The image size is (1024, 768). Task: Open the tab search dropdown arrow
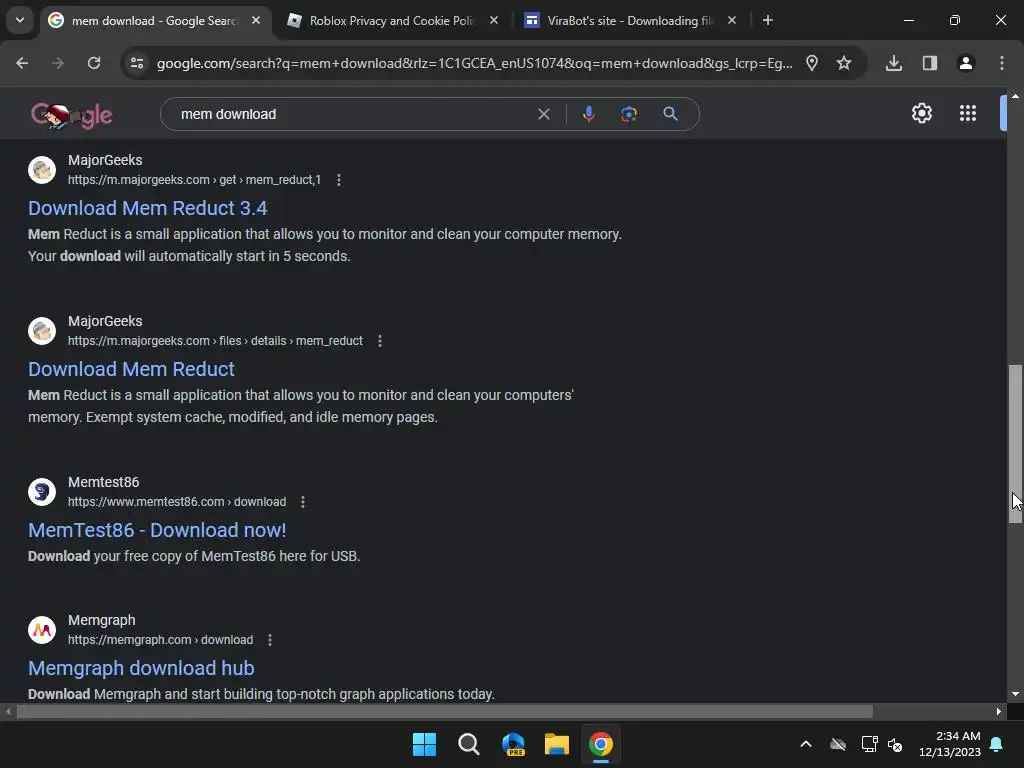pyautogui.click(x=20, y=20)
